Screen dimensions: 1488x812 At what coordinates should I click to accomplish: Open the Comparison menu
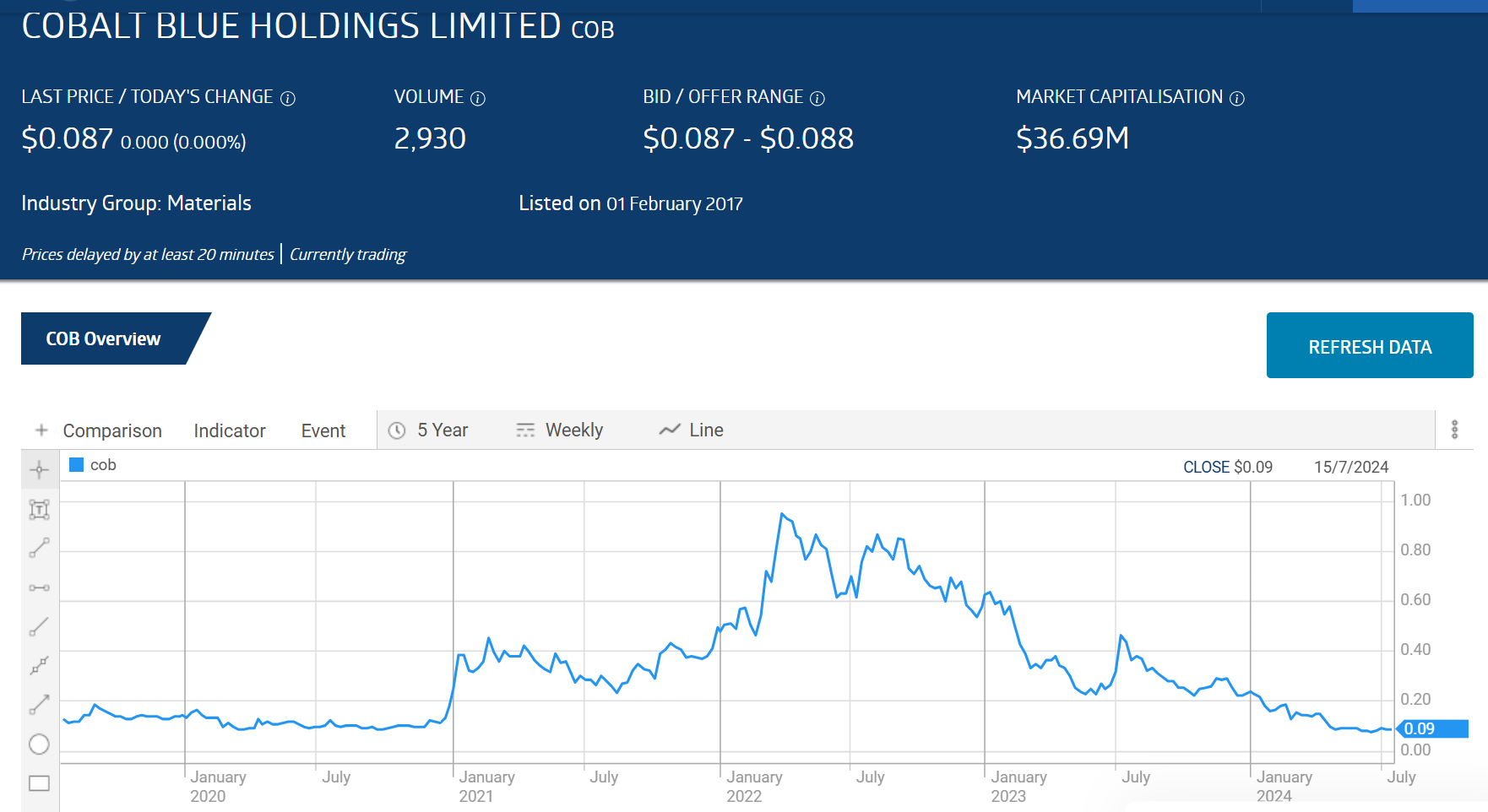[x=112, y=430]
